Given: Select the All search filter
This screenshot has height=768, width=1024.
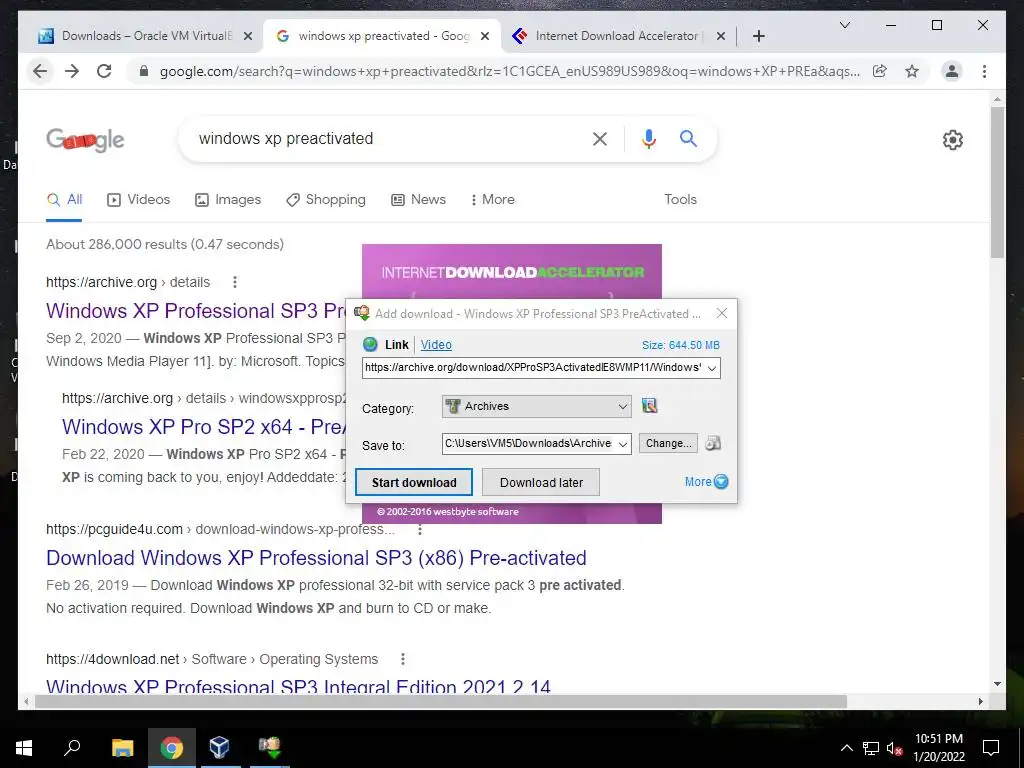Looking at the screenshot, I should pyautogui.click(x=64, y=199).
